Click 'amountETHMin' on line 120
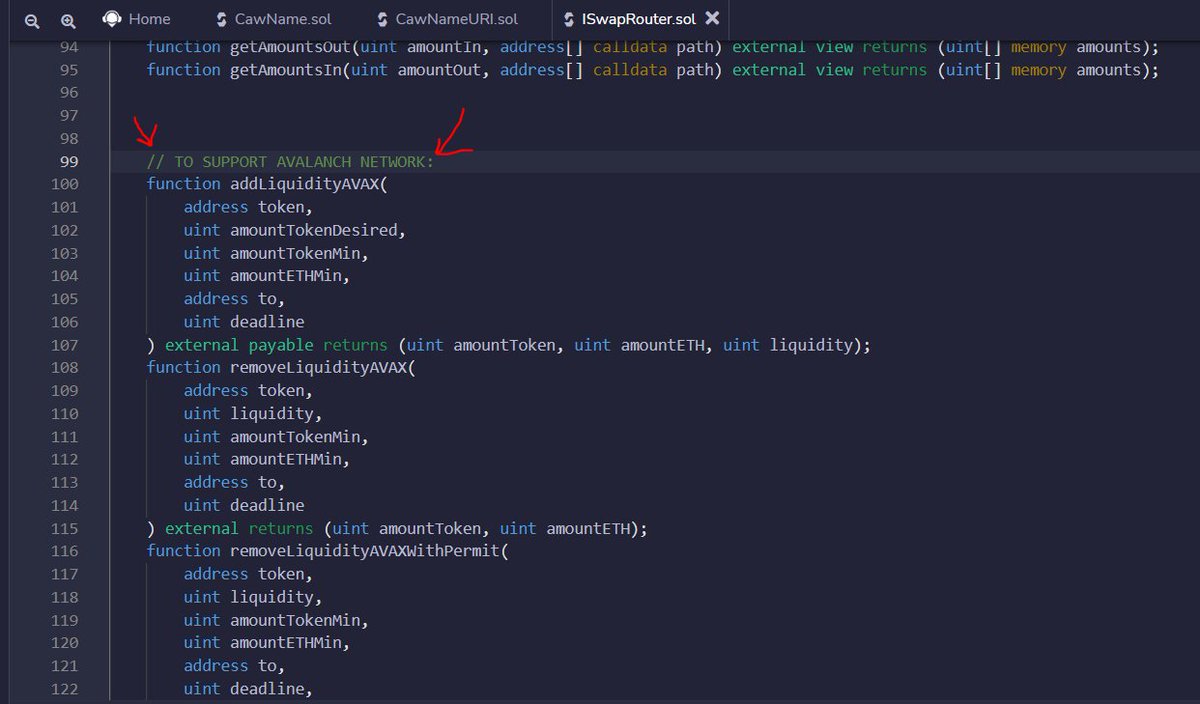Image resolution: width=1200 pixels, height=704 pixels. coord(286,643)
